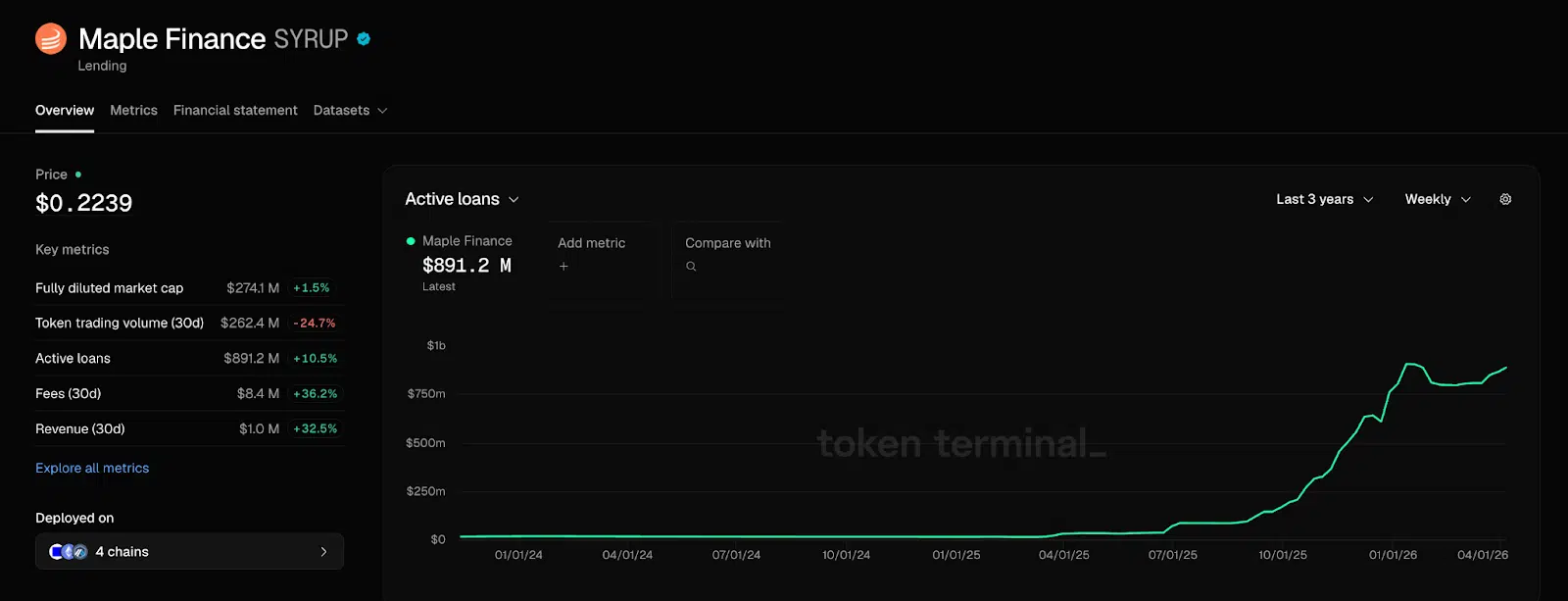The height and width of the screenshot is (601, 1568).
Task: Click the green live dot next to Price
Action: pos(78,175)
